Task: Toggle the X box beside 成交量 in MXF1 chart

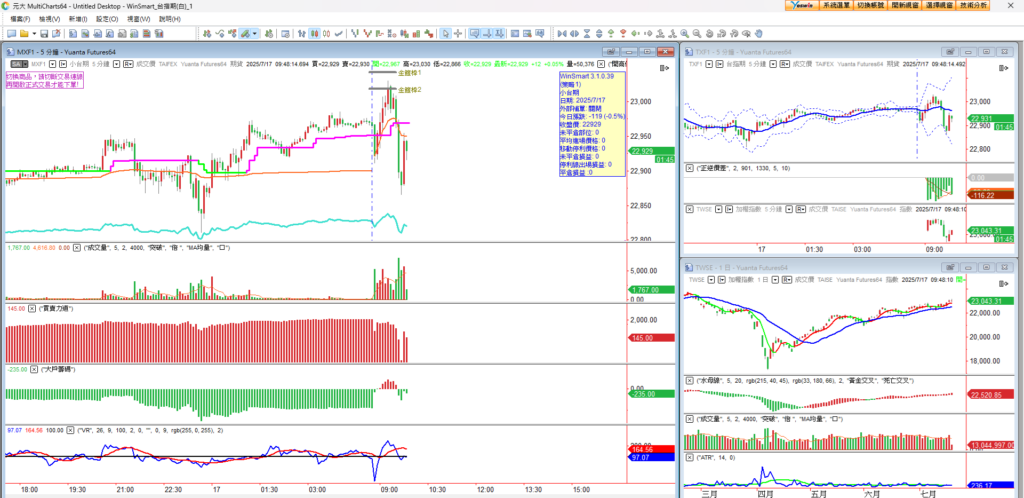Action: tap(77, 248)
